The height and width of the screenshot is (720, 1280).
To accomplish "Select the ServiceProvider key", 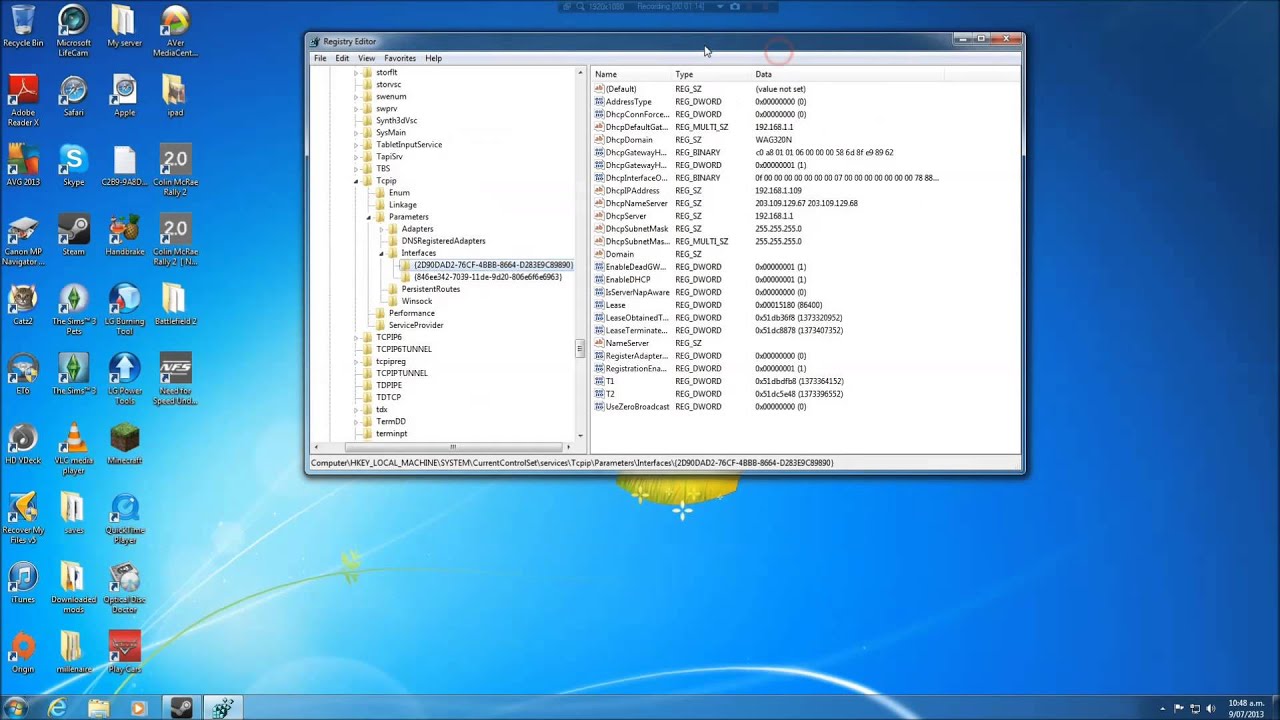I will tap(416, 325).
